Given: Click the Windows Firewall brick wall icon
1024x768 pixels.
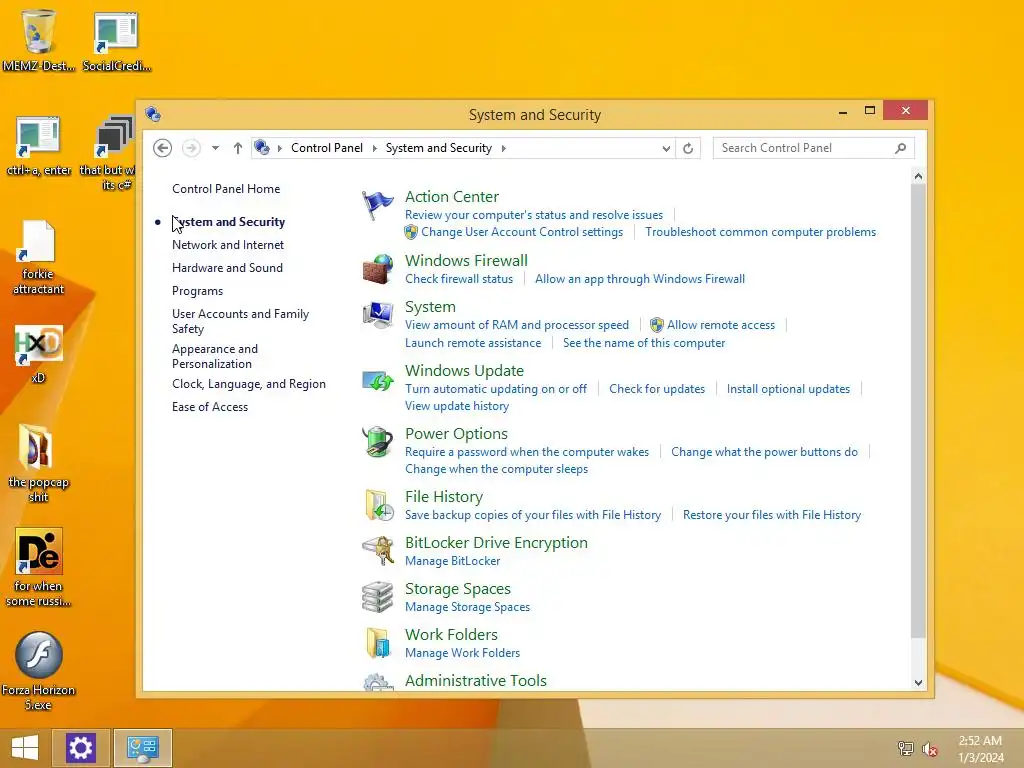Looking at the screenshot, I should point(377,269).
